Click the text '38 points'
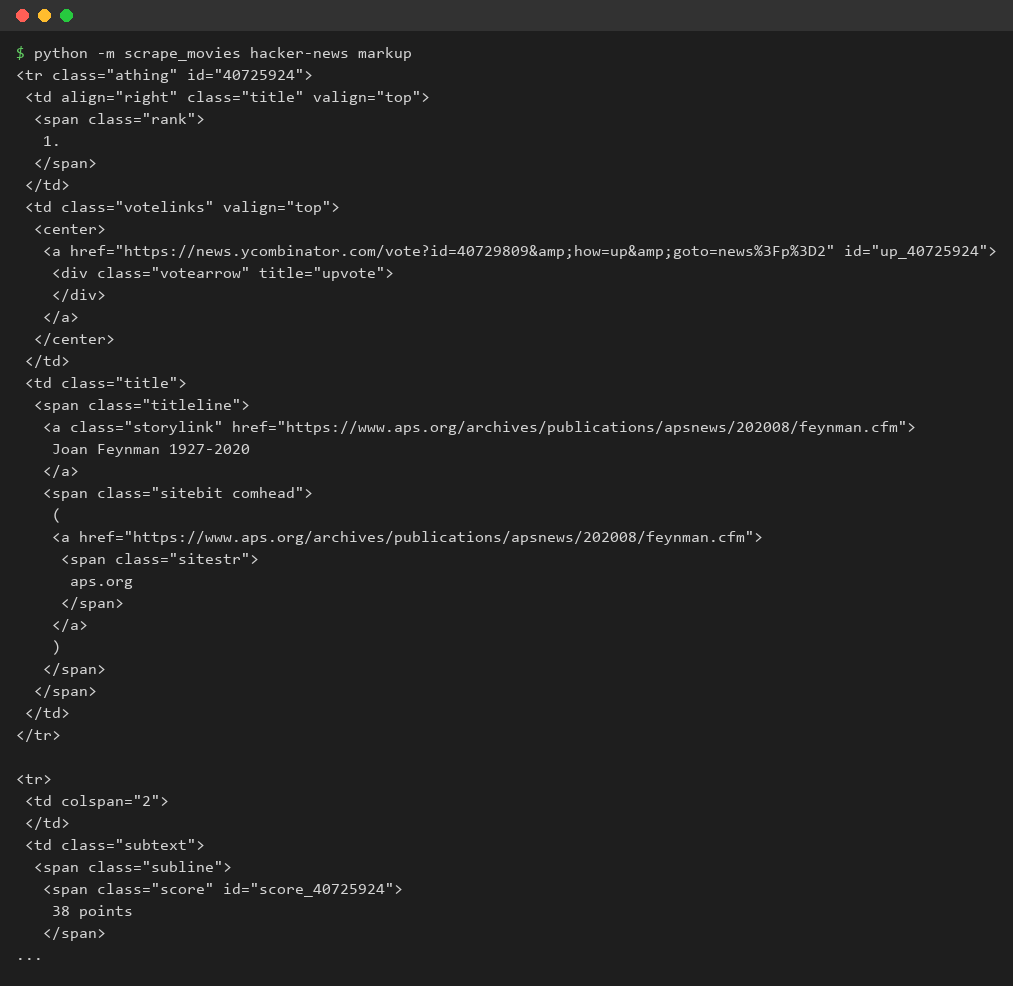Image resolution: width=1013 pixels, height=986 pixels. [x=92, y=910]
